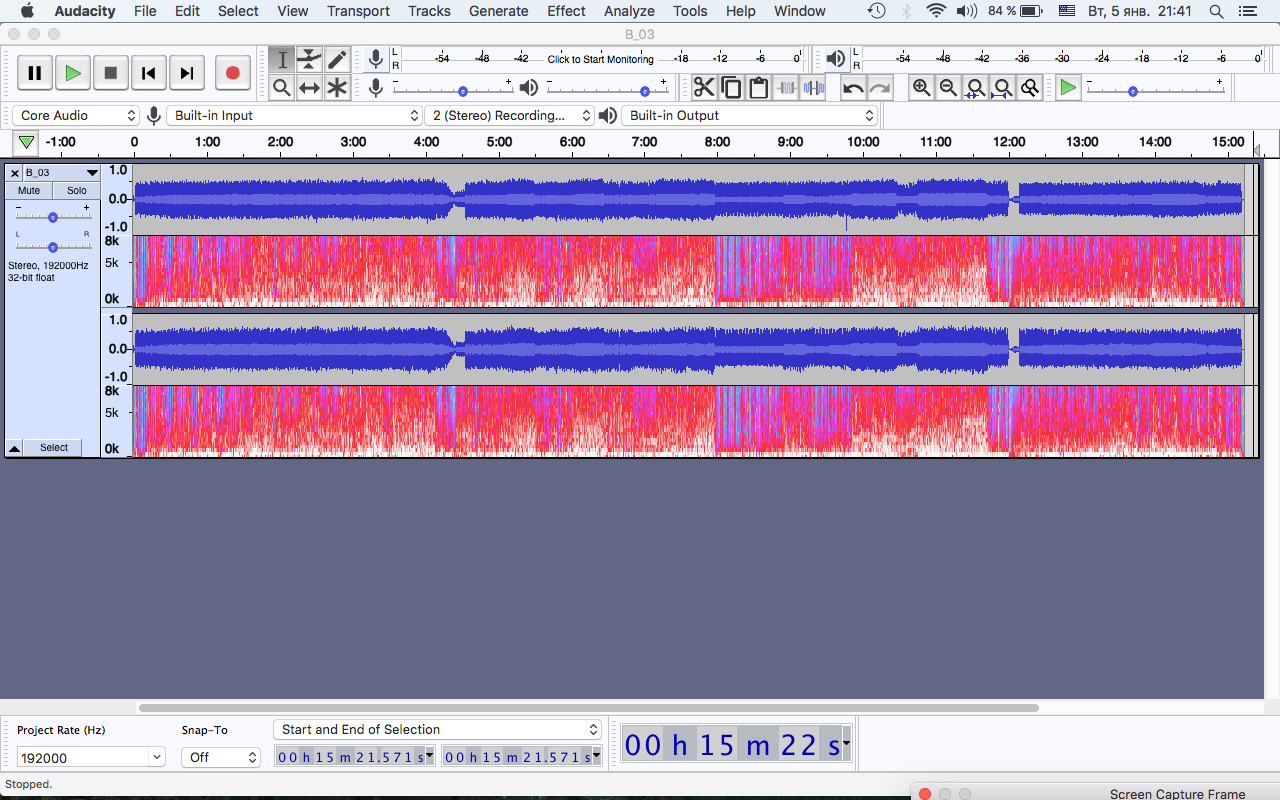Screen dimensions: 1280x800
Task: Open the Built-in Input device dropdown
Action: [295, 116]
